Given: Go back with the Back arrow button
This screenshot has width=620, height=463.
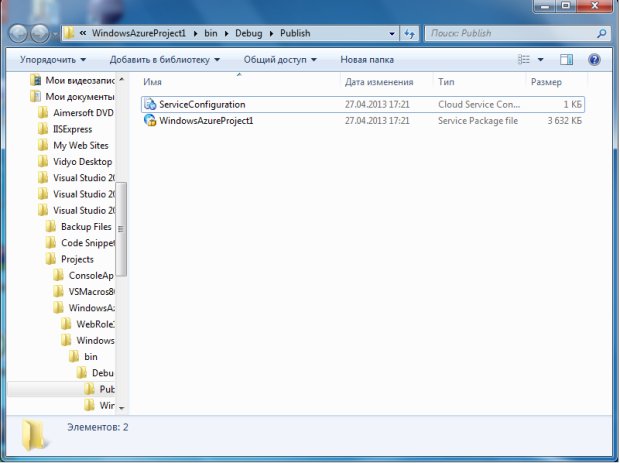Looking at the screenshot, I should (18, 34).
